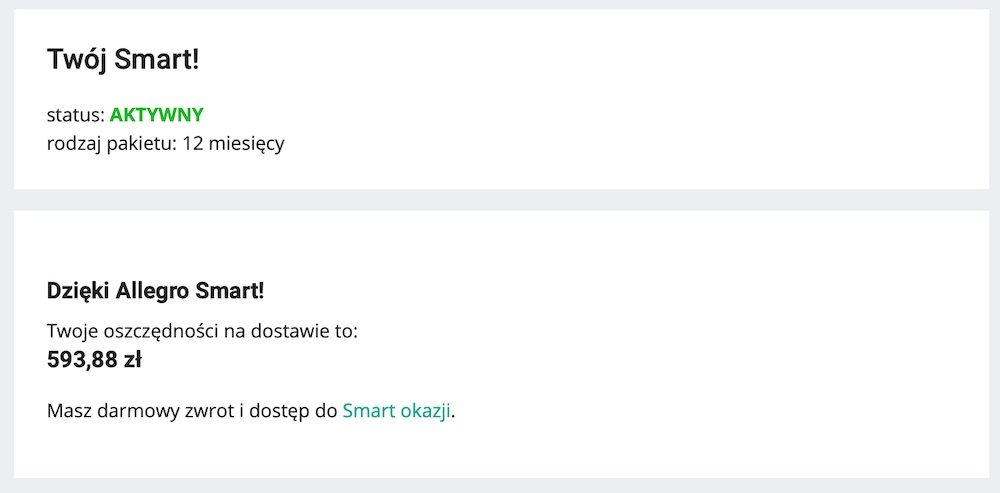Click the Dzięki Allegro Smart! heading
The image size is (1000, 493).
(x=156, y=291)
